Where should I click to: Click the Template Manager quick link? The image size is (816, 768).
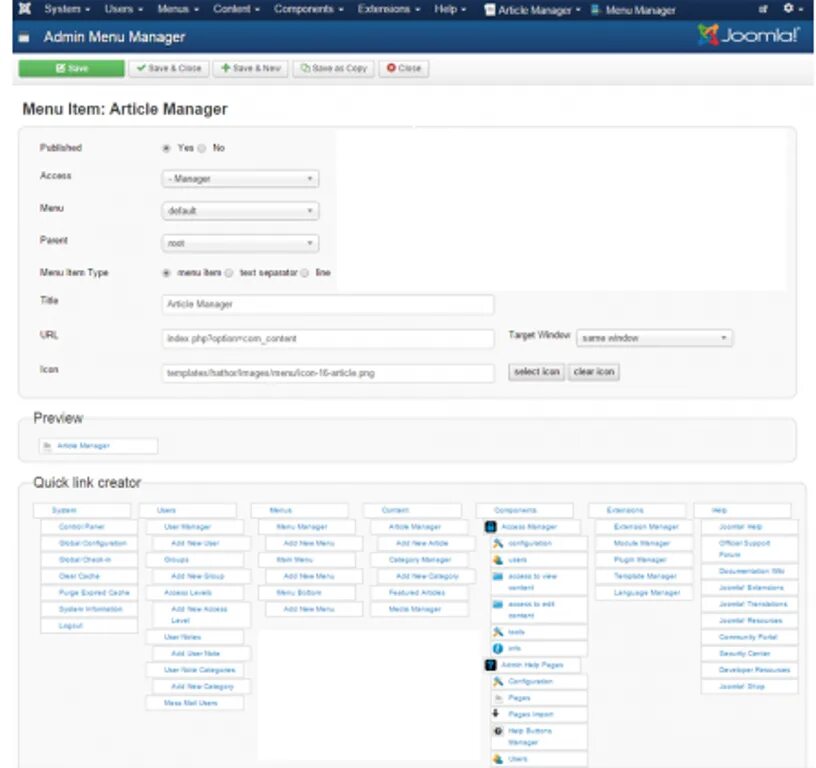tap(644, 576)
